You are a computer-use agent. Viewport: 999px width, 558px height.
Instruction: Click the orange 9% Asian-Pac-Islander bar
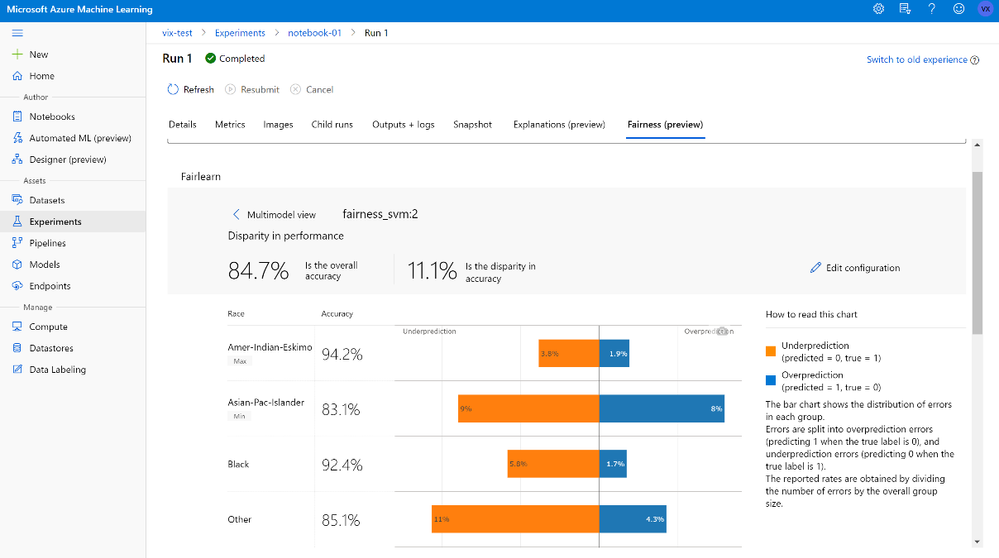(528, 409)
